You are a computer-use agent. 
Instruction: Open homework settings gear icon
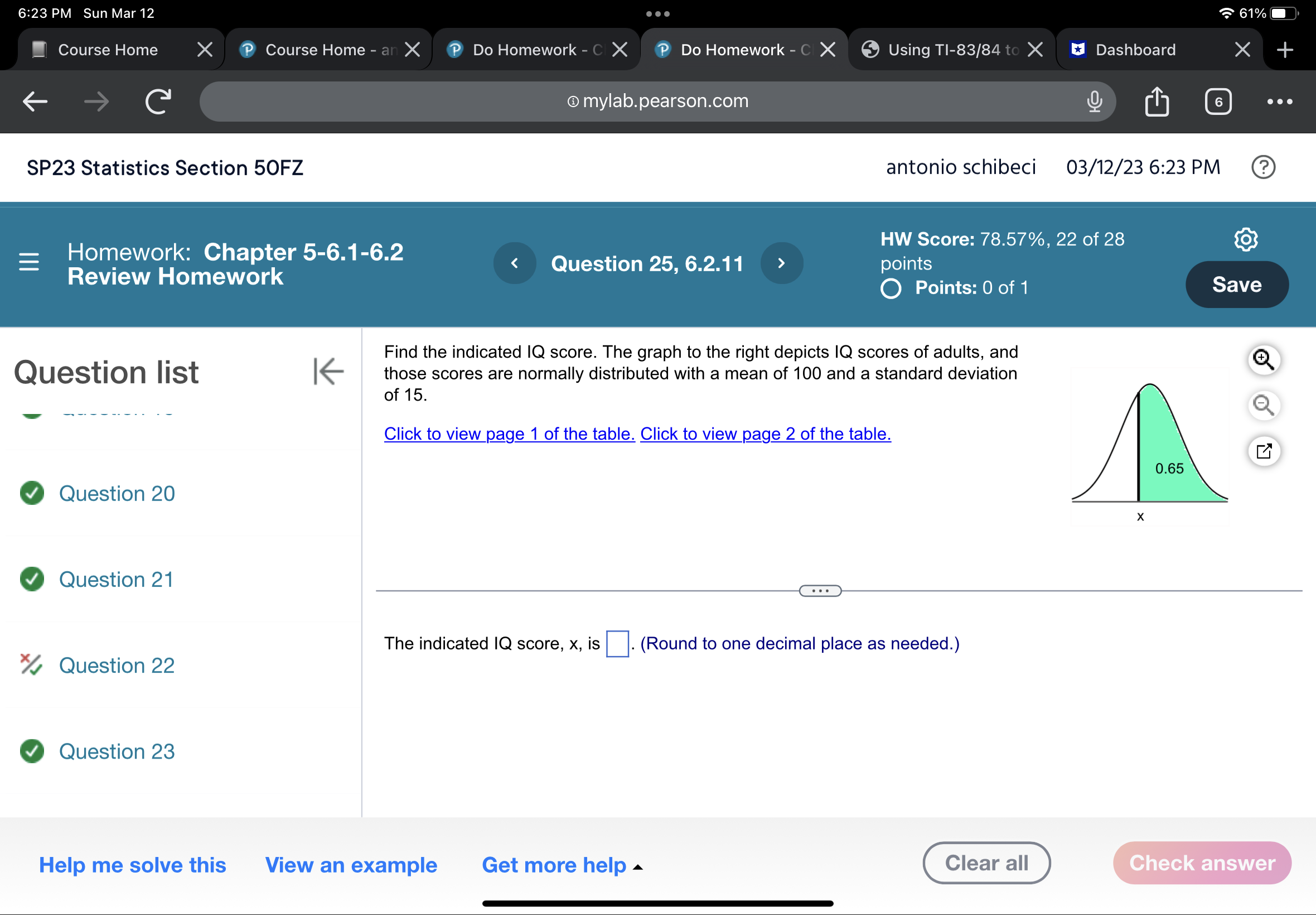point(1246,239)
